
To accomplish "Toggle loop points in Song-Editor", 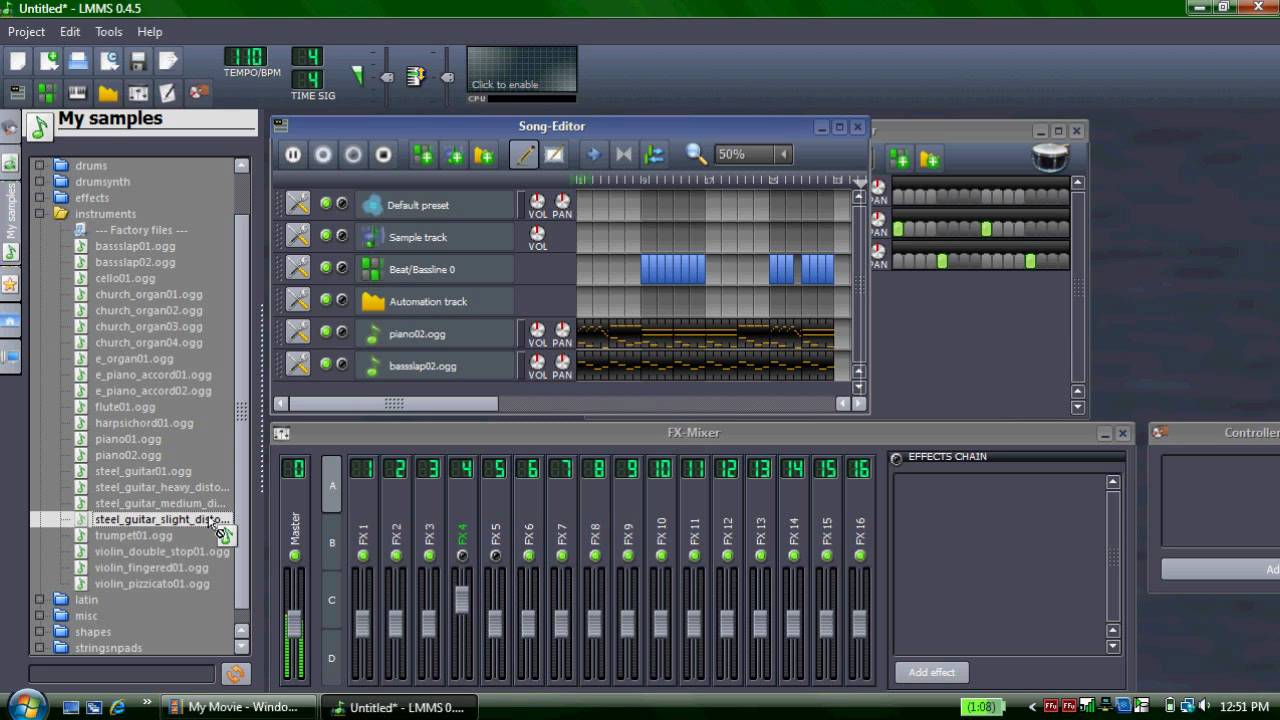I will (623, 155).
